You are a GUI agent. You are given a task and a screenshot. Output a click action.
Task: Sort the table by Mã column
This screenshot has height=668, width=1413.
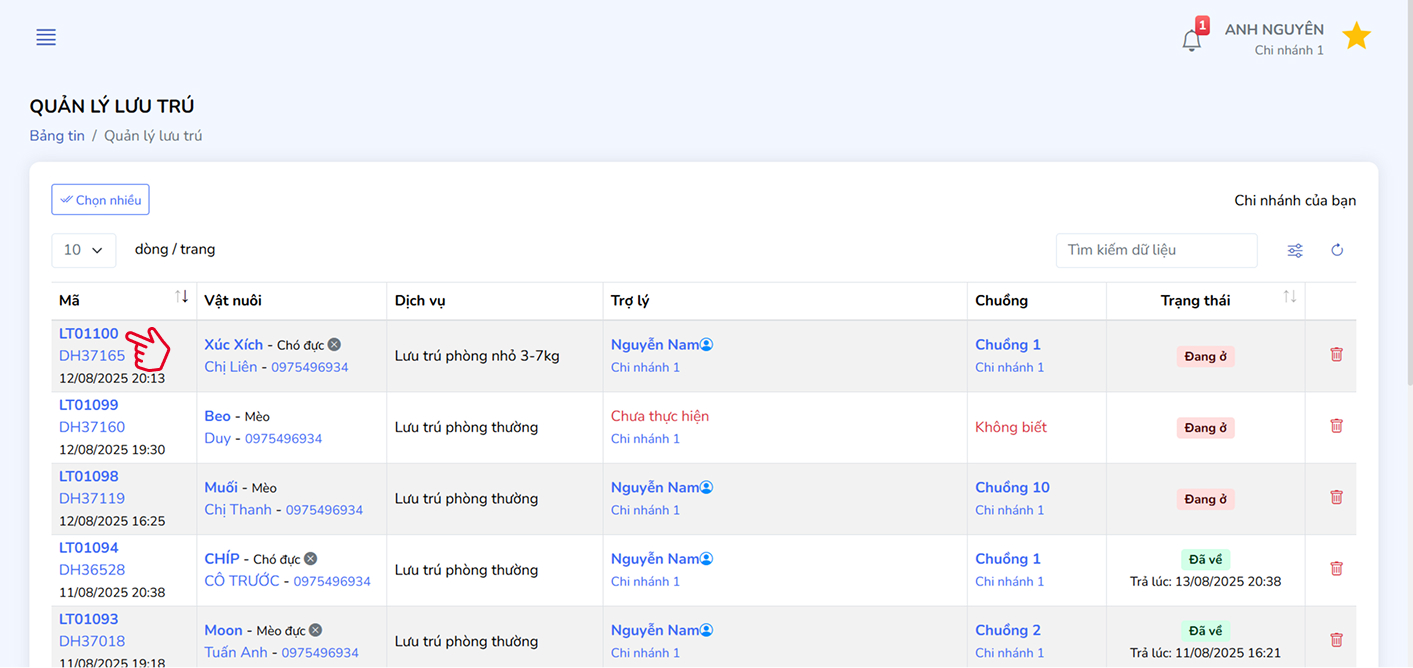click(x=181, y=297)
